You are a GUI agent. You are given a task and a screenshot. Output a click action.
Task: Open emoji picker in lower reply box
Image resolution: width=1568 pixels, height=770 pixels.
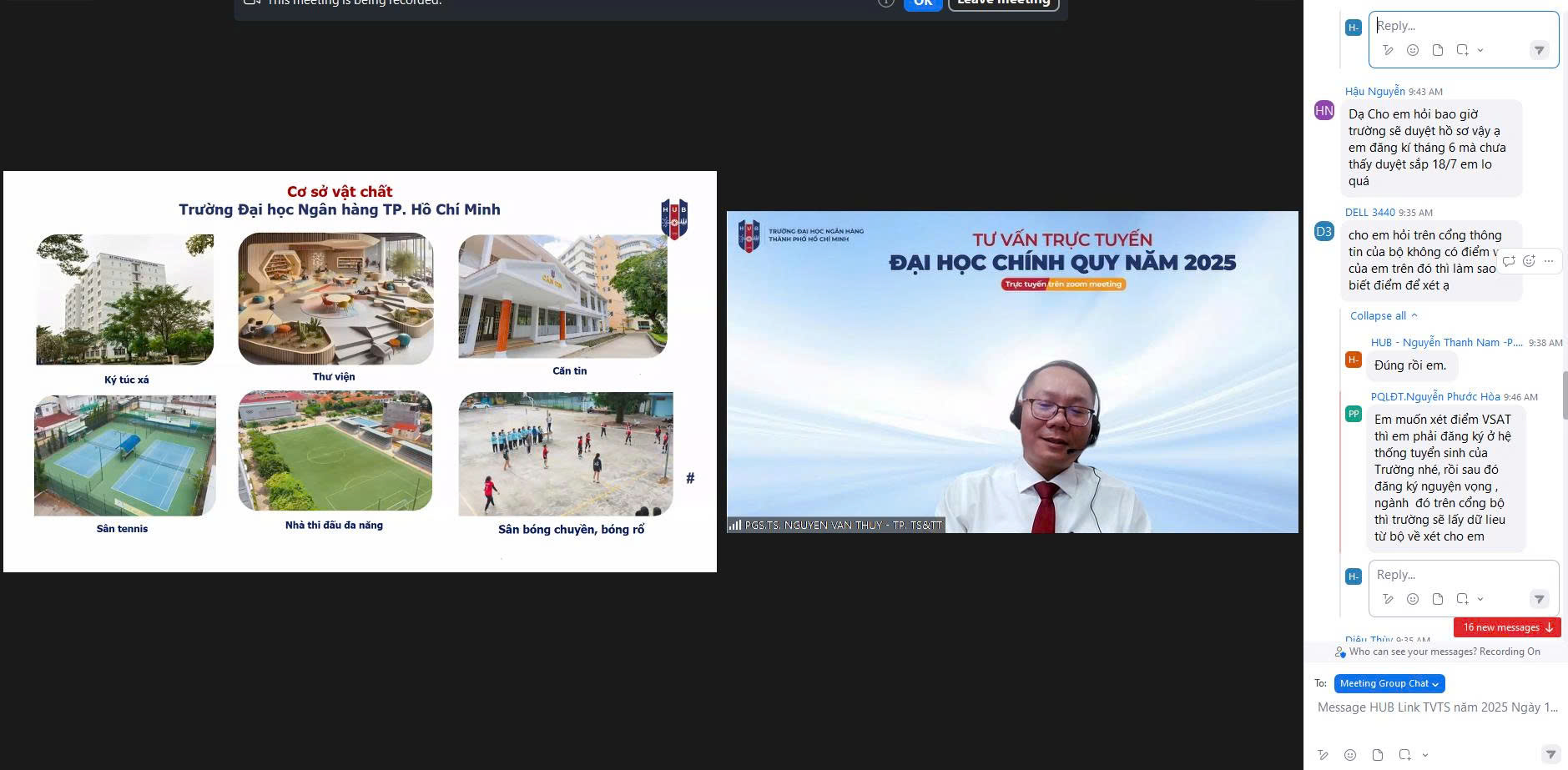pos(1413,599)
